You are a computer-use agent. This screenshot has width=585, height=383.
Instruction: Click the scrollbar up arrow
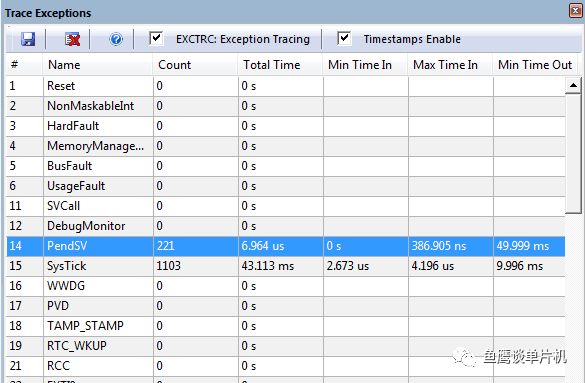573,86
